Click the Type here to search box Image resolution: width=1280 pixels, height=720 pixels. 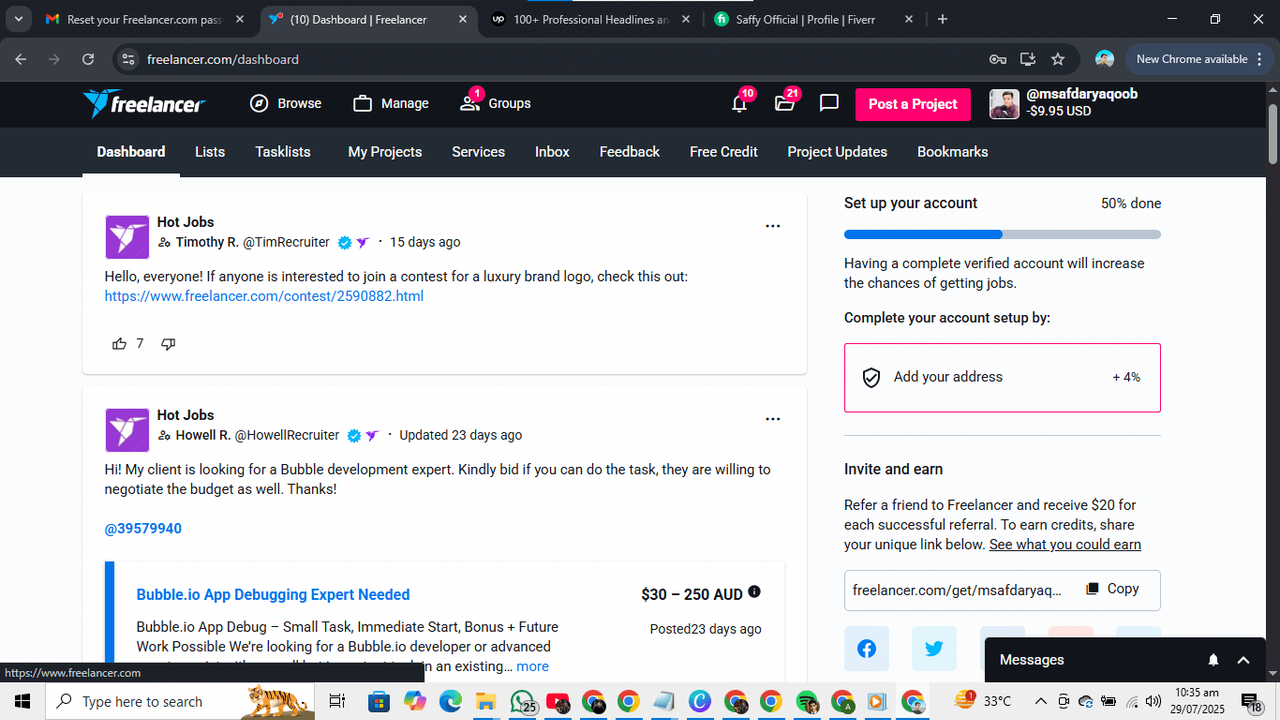(x=181, y=701)
